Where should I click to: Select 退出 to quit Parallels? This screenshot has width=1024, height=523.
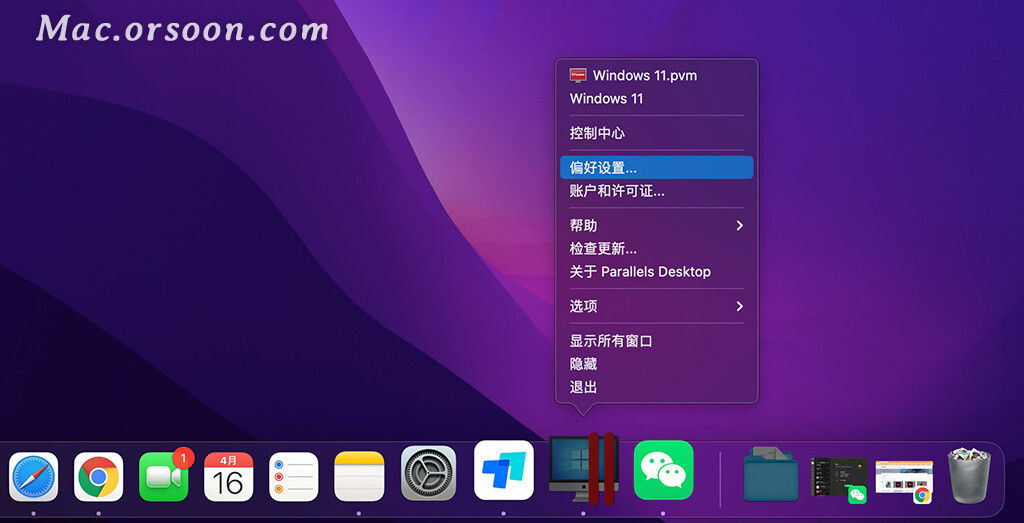(656, 387)
